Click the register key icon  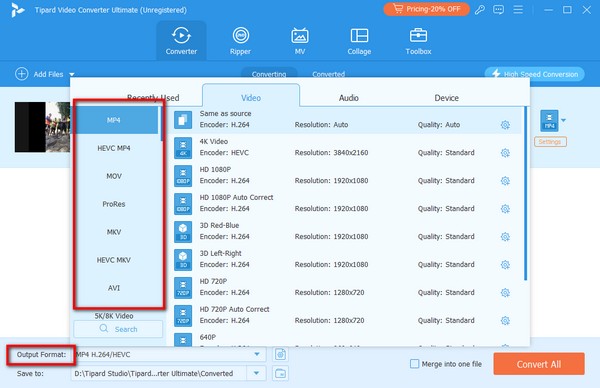tap(479, 10)
